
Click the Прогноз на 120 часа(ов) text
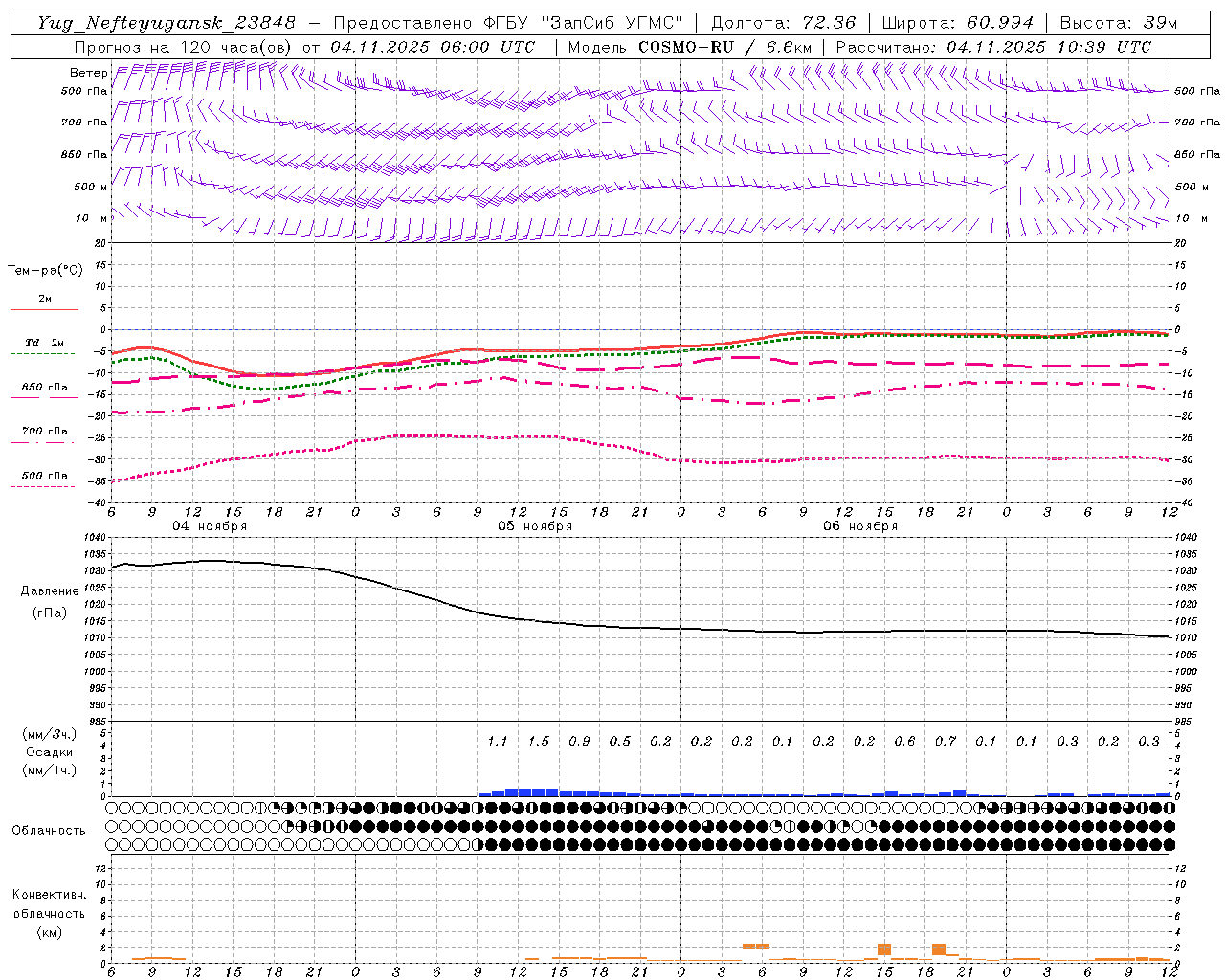[184, 47]
